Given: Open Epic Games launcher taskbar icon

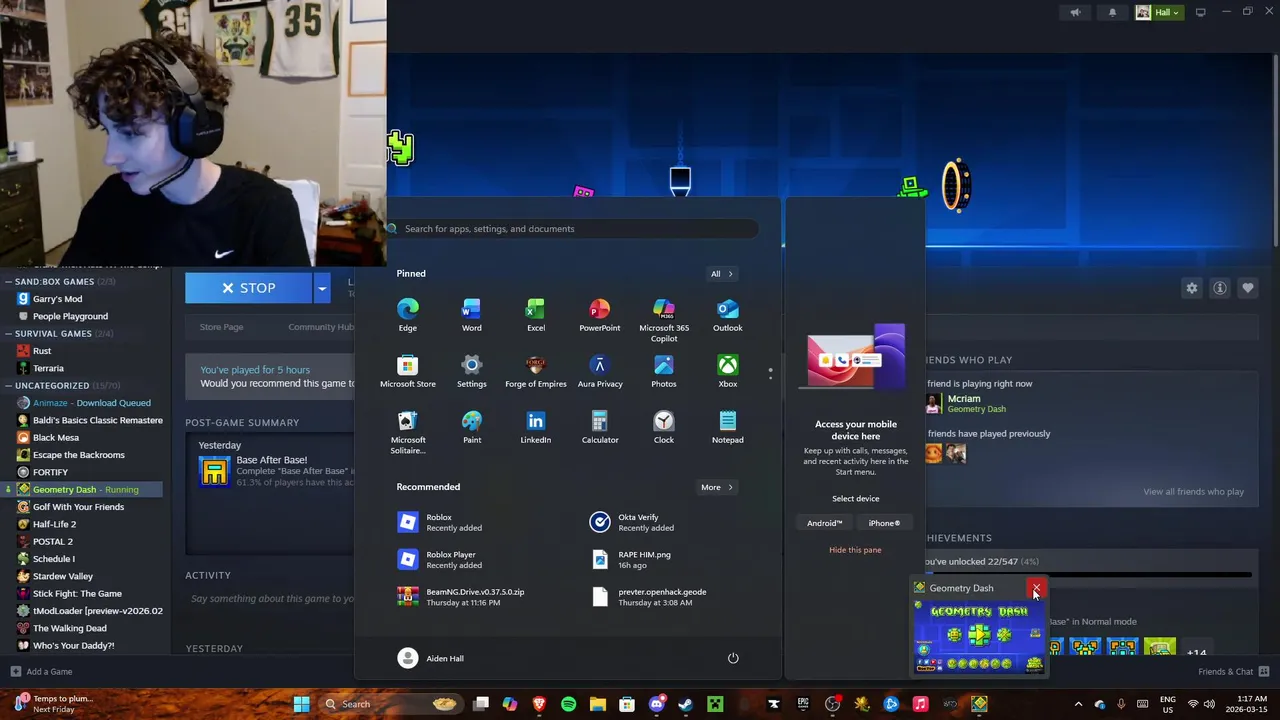Looking at the screenshot, I should pos(803,704).
